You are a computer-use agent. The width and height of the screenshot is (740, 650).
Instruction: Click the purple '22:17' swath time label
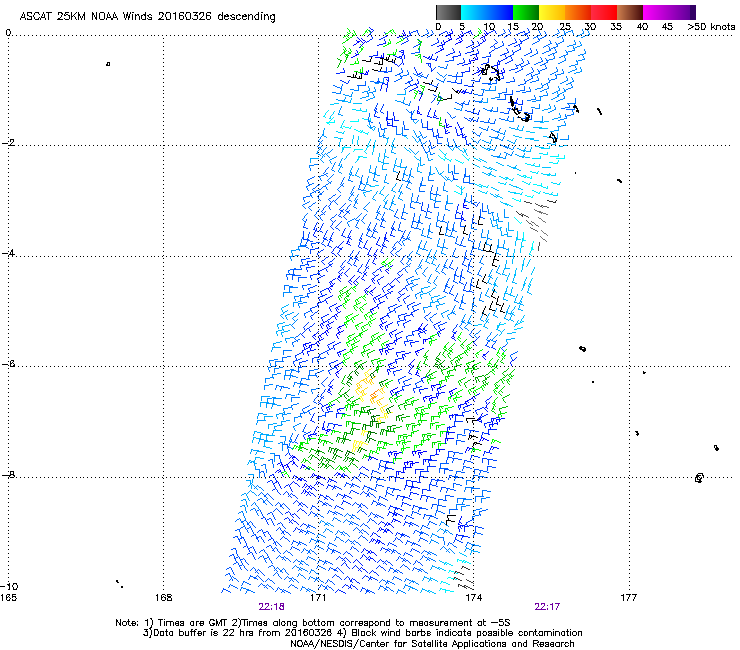coord(547,607)
